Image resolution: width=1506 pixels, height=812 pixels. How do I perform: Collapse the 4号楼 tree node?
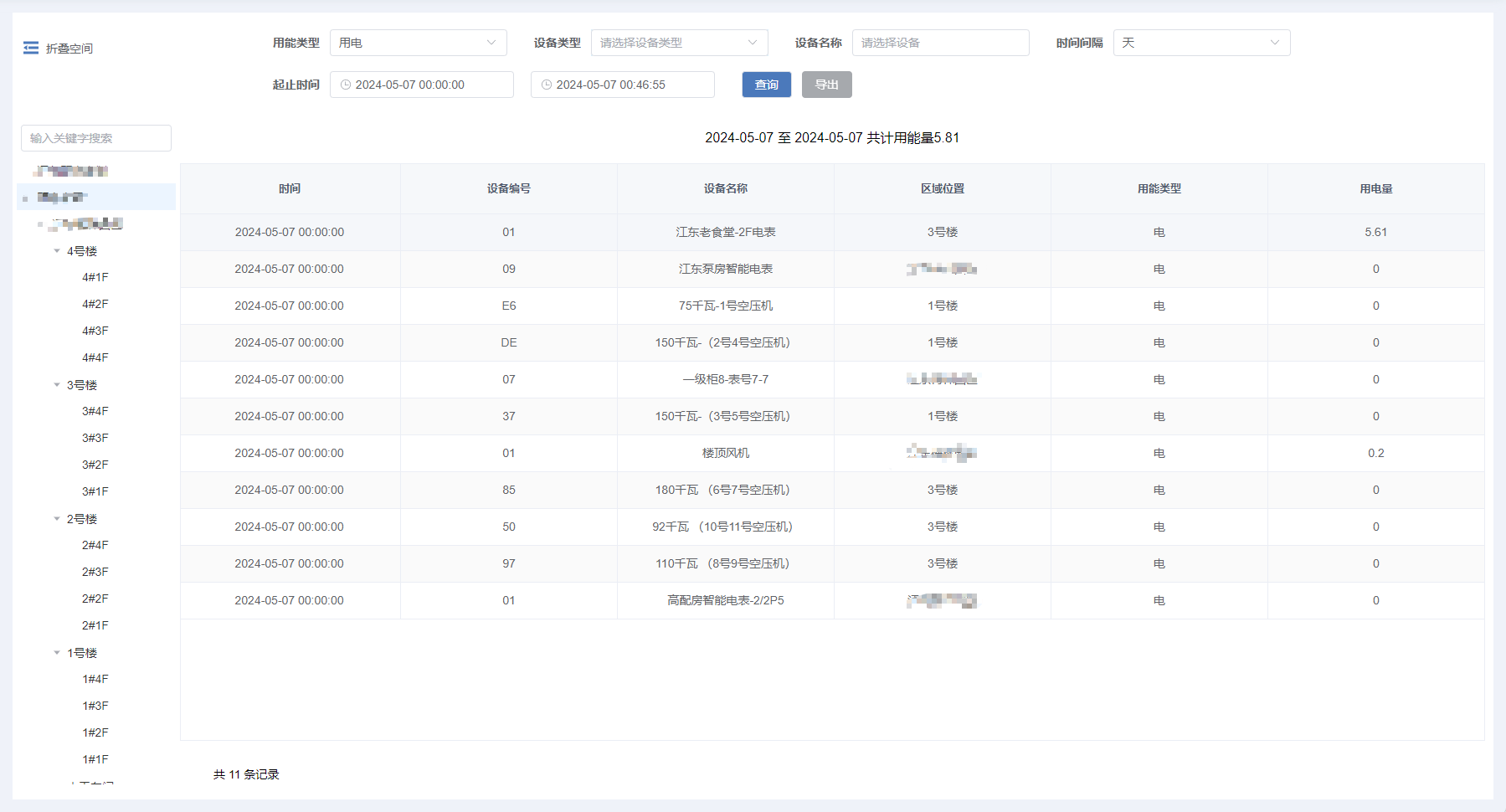57,251
